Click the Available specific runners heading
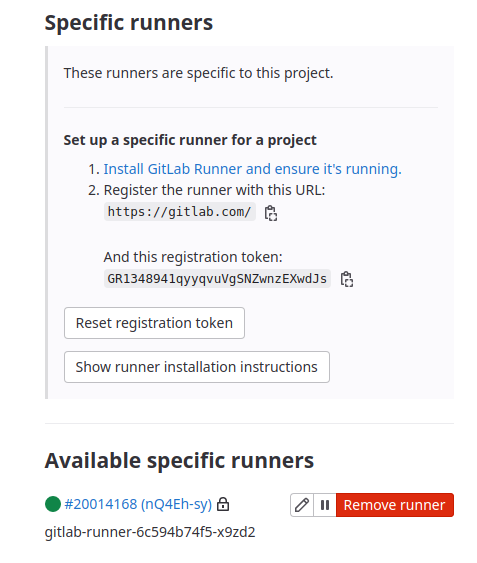477x563 pixels. 179,460
